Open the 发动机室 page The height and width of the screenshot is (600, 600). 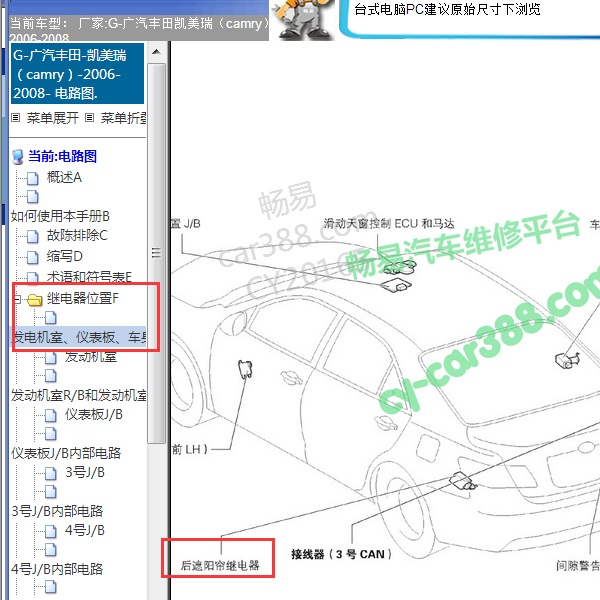[91, 357]
